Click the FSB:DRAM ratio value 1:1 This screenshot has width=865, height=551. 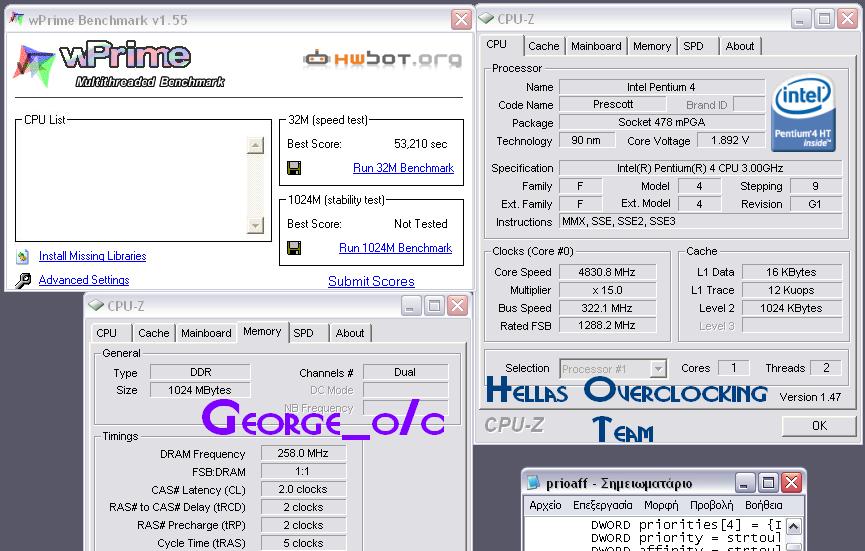(x=303, y=471)
